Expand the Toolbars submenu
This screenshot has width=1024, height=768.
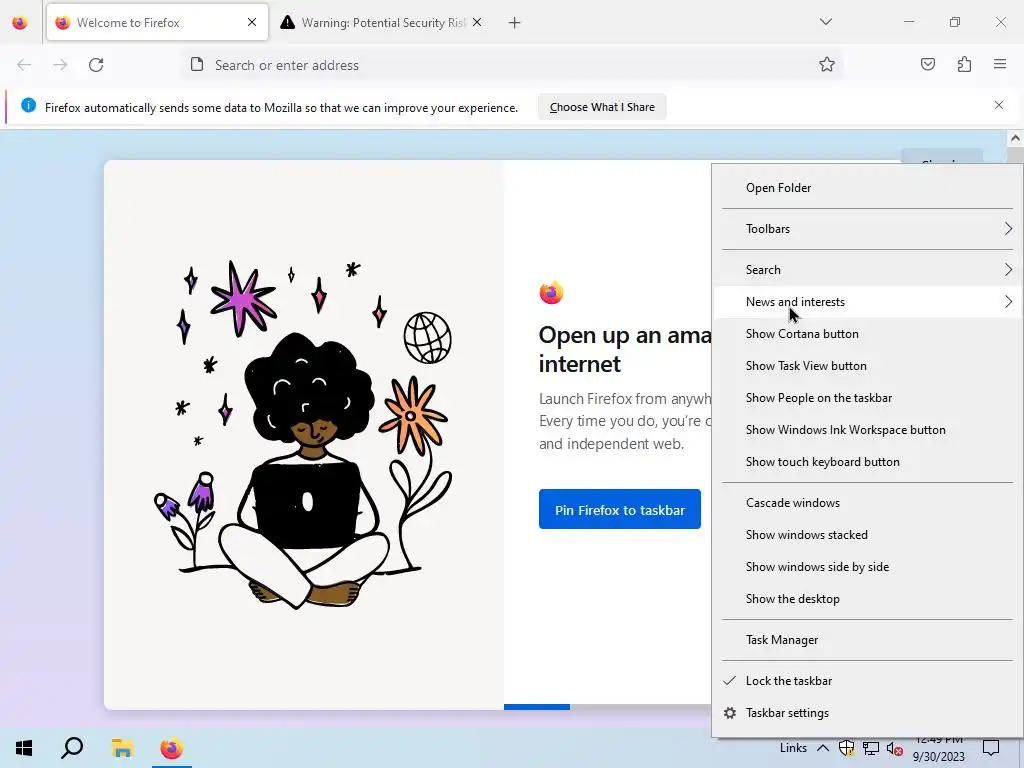coord(867,229)
